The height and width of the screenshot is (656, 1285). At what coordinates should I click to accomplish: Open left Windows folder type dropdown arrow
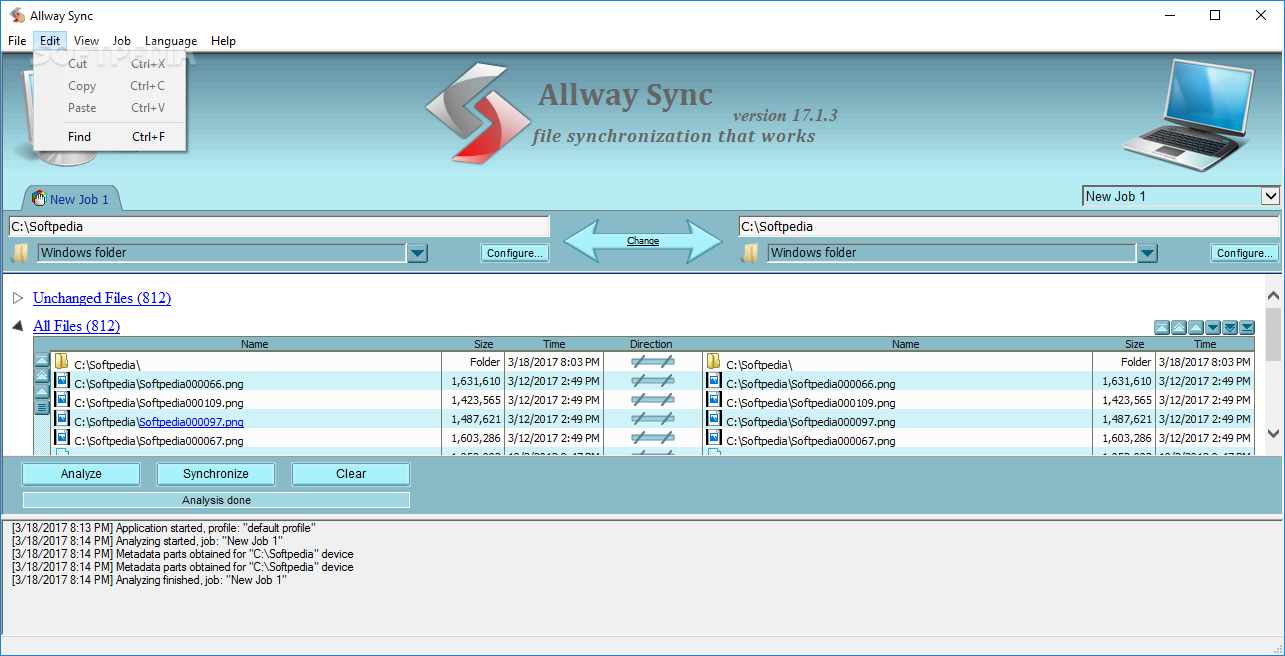click(417, 253)
